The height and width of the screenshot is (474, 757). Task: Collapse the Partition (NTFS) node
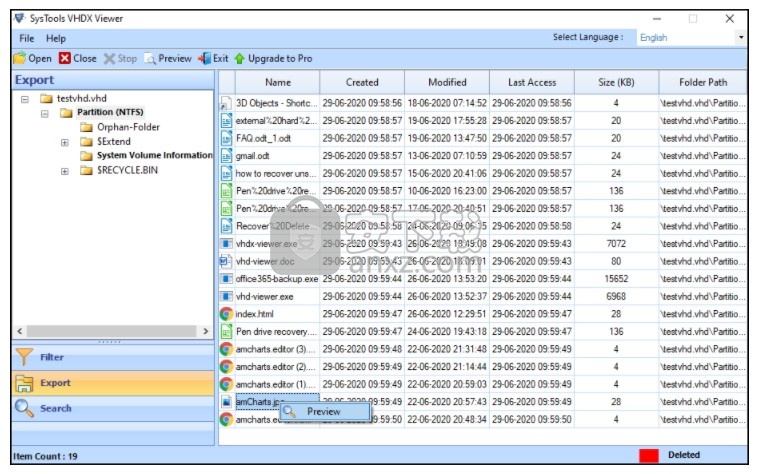tap(45, 114)
